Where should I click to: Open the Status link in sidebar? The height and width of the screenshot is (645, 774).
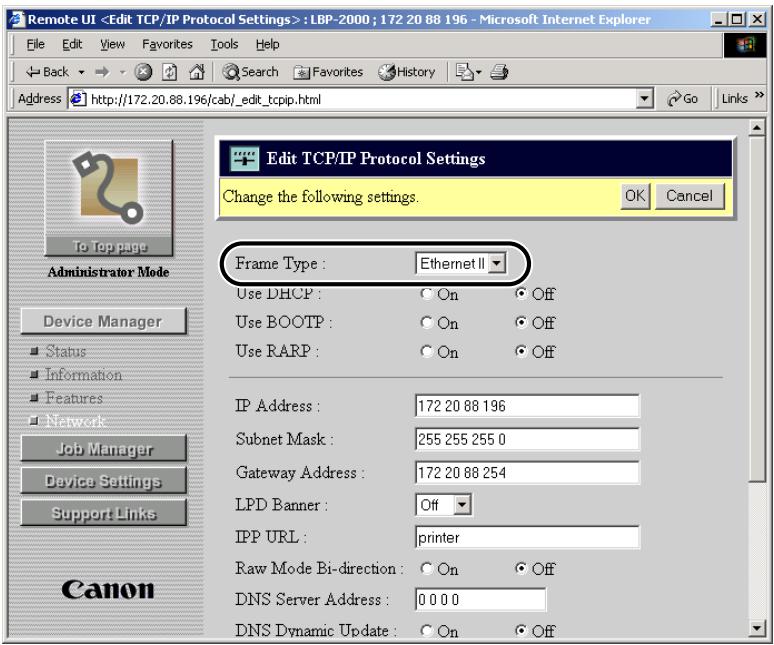66,351
